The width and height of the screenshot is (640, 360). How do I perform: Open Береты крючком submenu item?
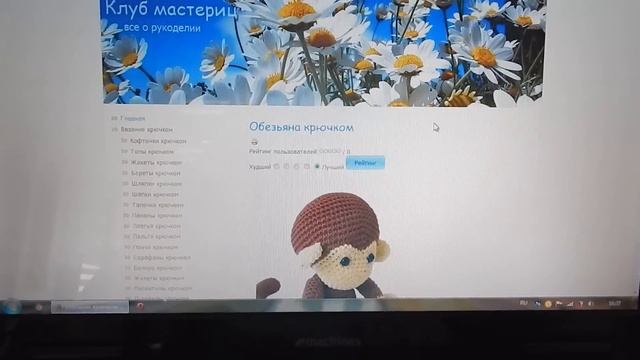click(156, 173)
